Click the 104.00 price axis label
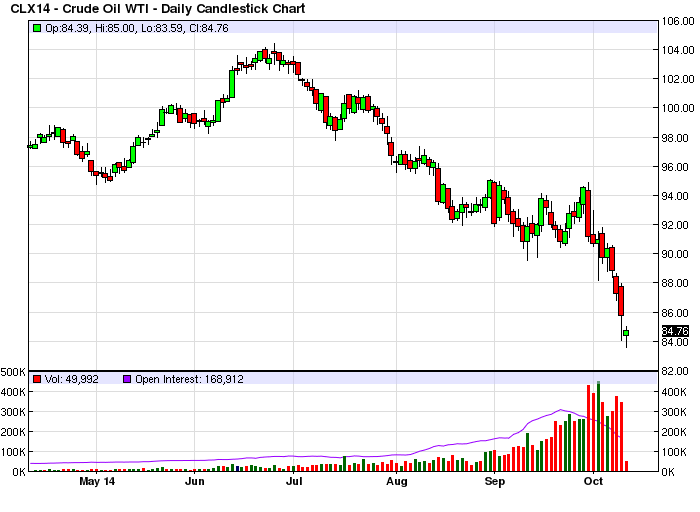Image resolution: width=700 pixels, height=512 pixels. point(678,50)
